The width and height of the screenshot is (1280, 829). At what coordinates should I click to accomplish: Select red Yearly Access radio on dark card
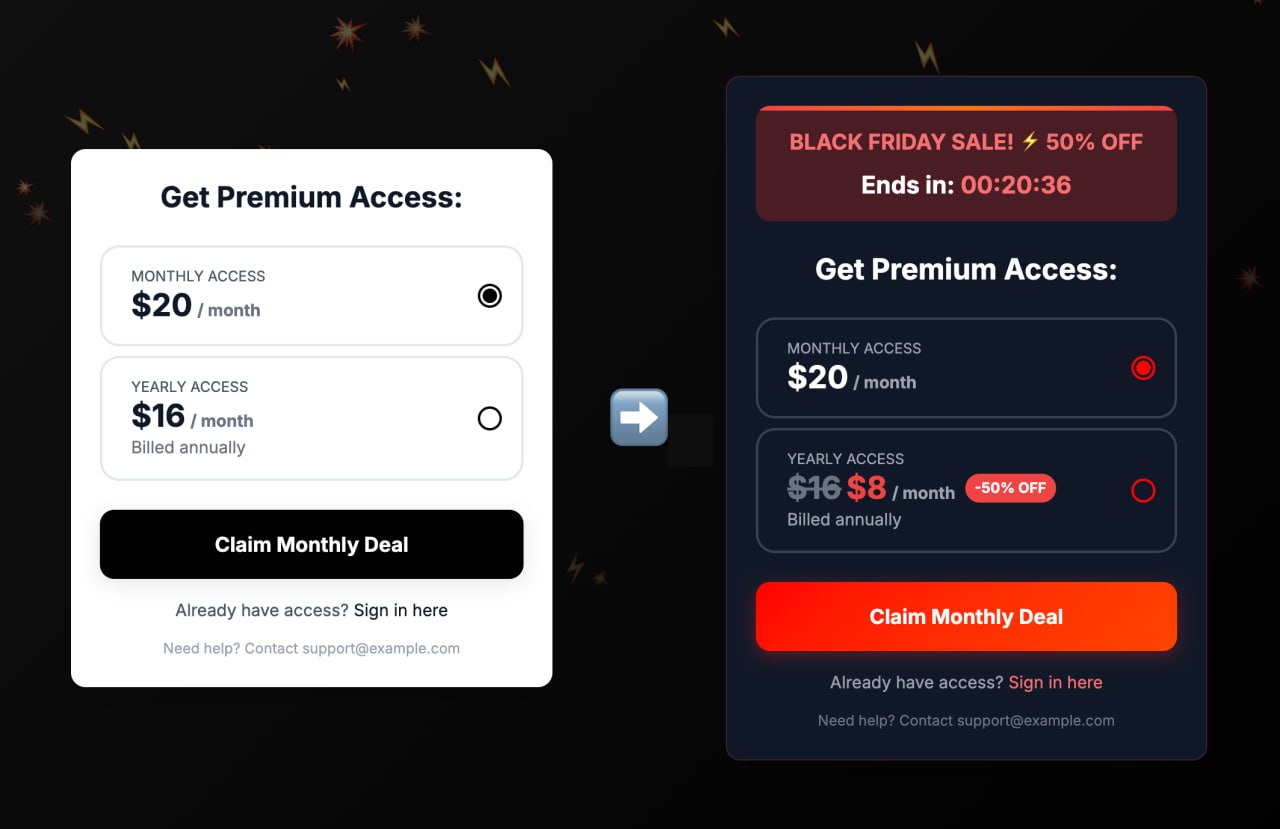(x=1143, y=490)
